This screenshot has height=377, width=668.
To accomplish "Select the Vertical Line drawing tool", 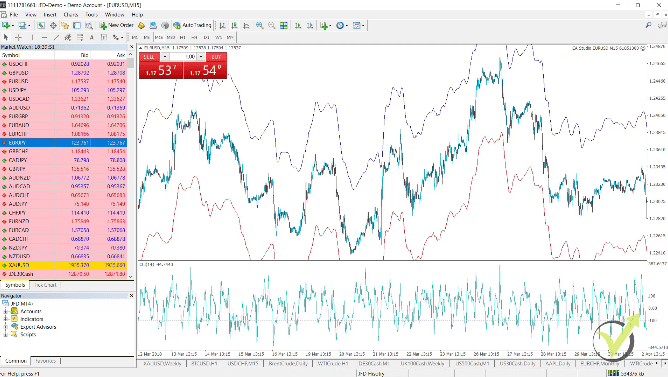I will point(32,37).
